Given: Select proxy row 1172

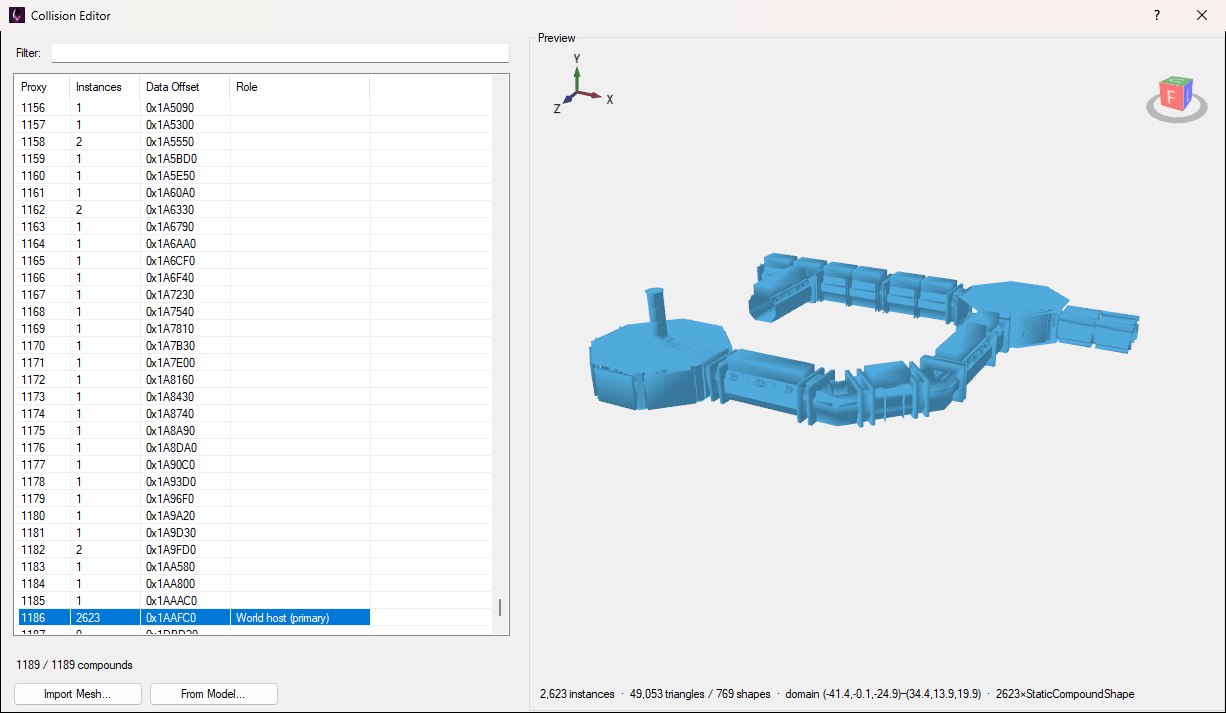Looking at the screenshot, I should click(194, 380).
